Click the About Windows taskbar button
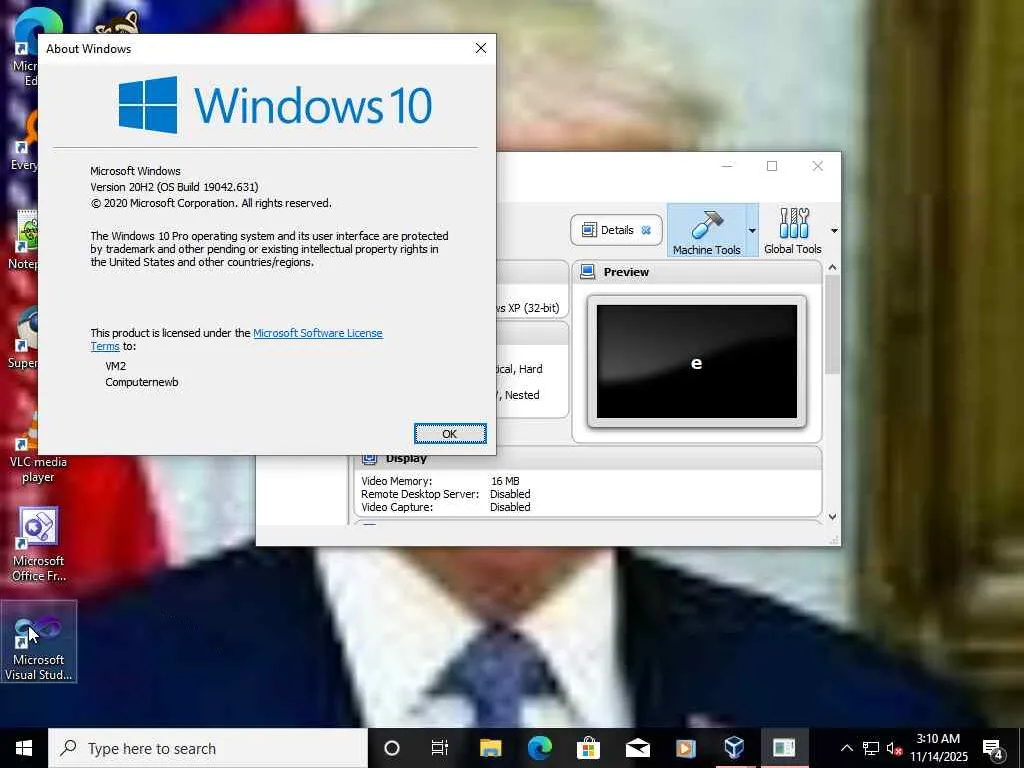The image size is (1024, 768). (784, 748)
